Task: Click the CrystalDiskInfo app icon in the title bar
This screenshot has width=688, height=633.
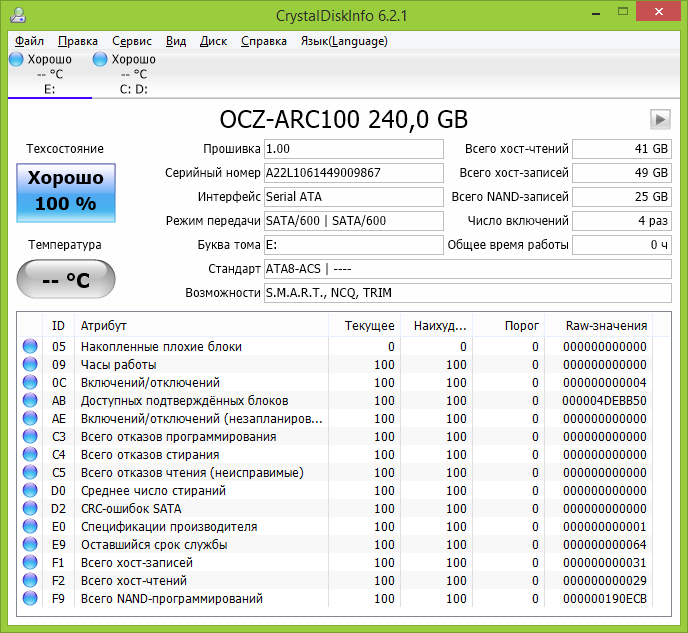Action: point(18,15)
